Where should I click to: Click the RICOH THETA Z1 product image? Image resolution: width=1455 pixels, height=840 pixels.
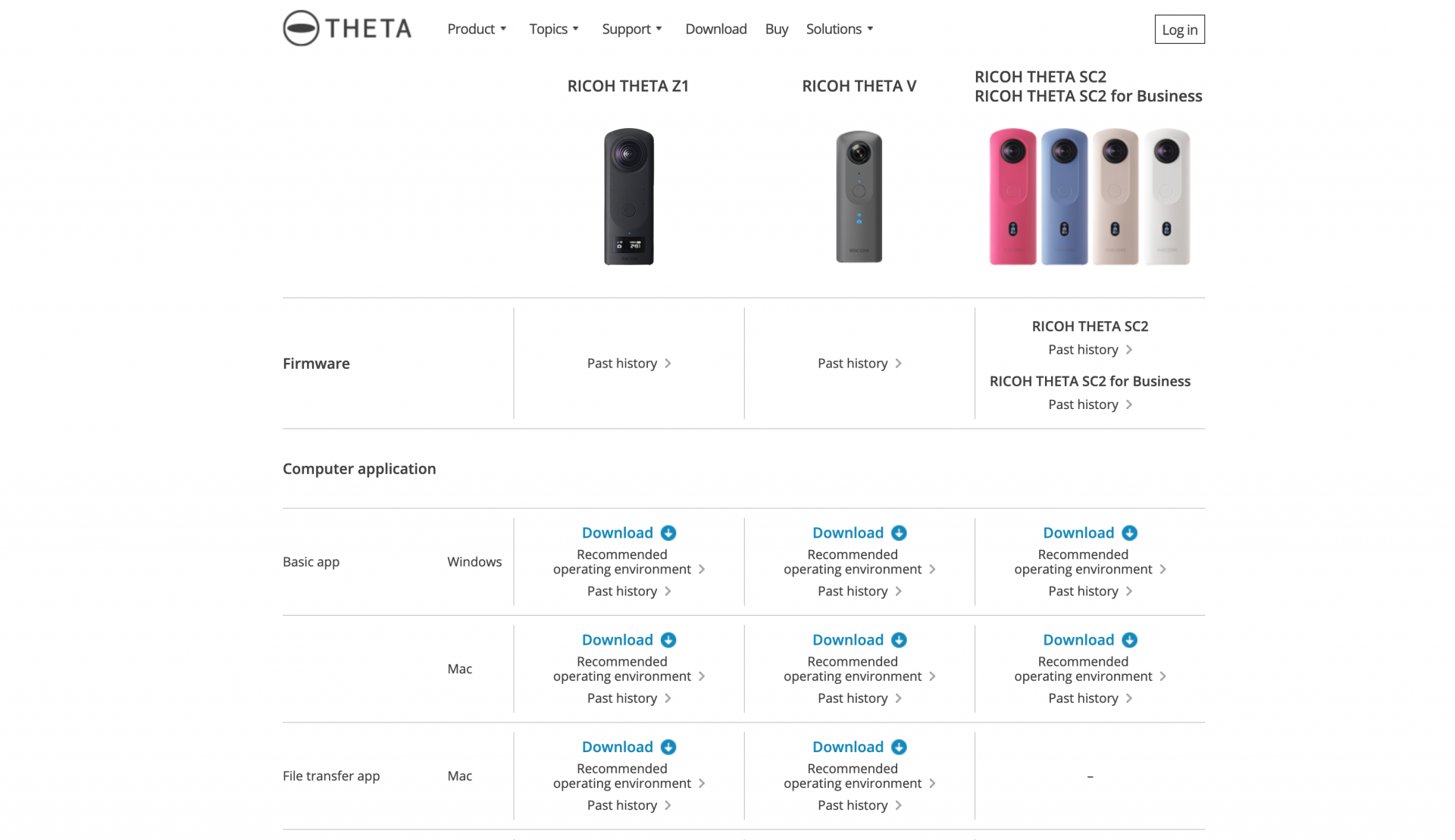tap(628, 197)
